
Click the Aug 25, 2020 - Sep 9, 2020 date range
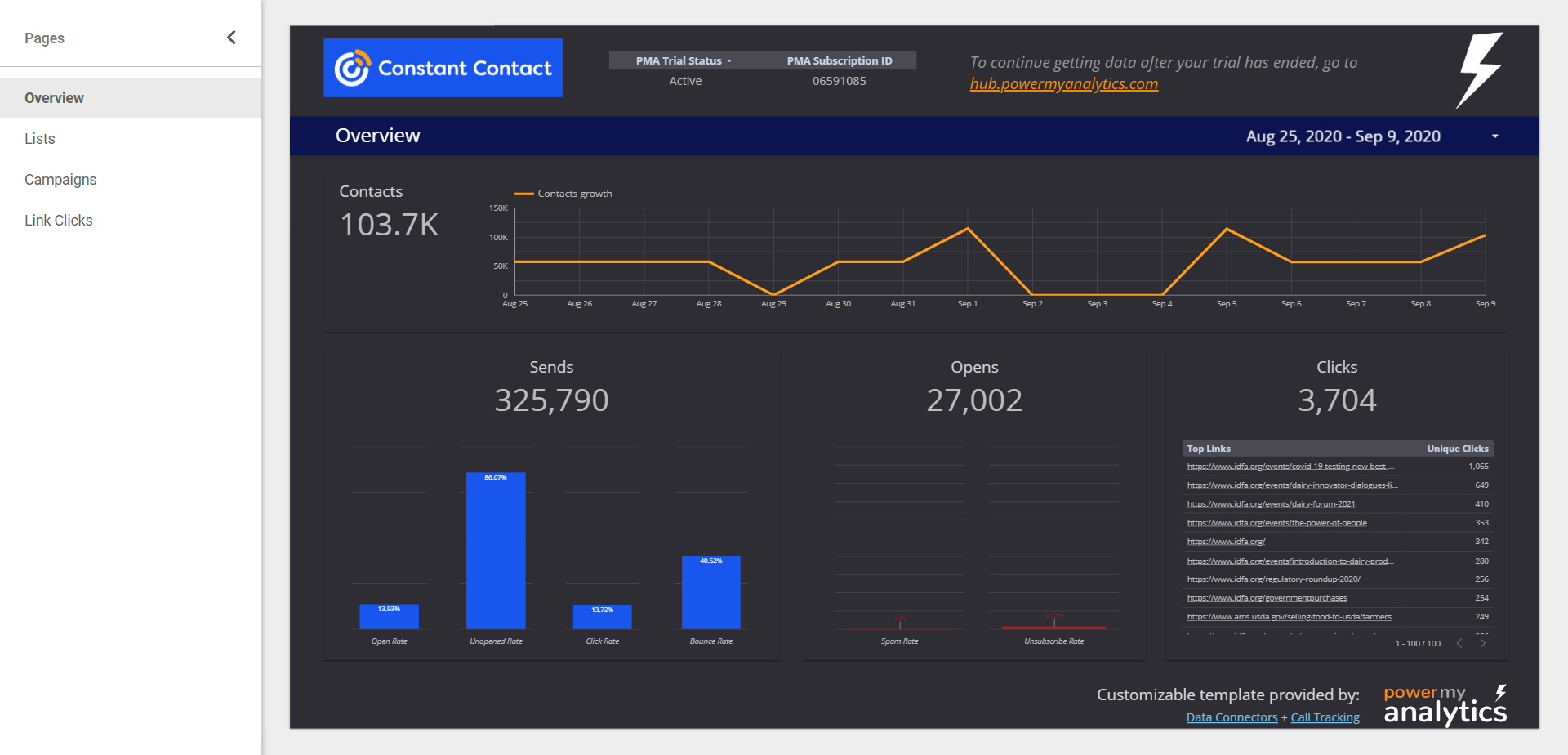(x=1343, y=136)
